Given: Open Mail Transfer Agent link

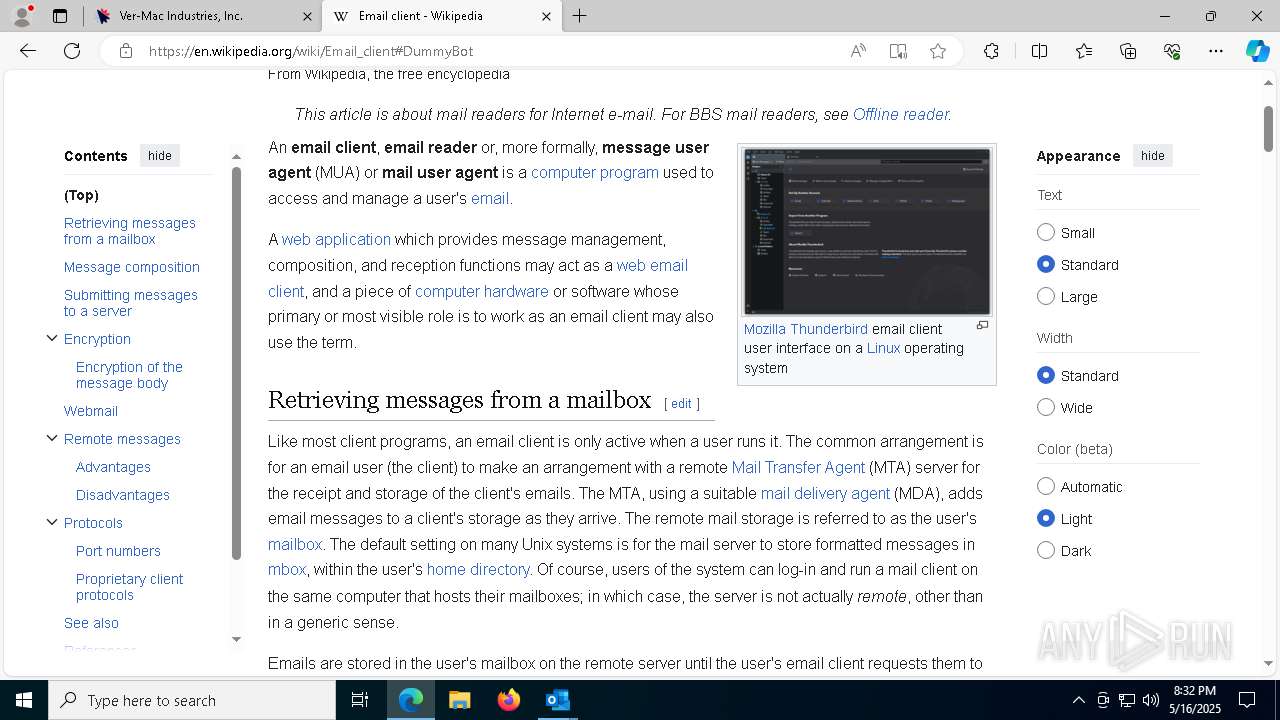Looking at the screenshot, I should 798,467.
